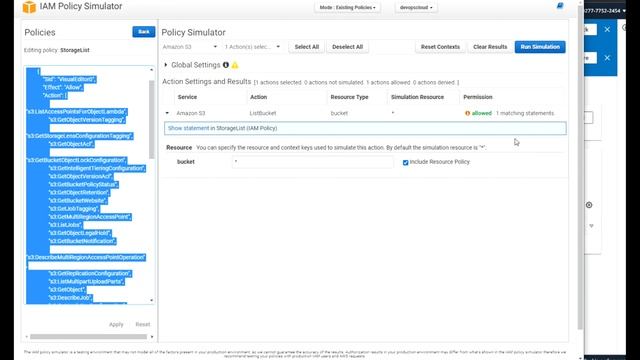Click the policy editor vertical scrollbar thumb
This screenshot has height=360, width=640.
tap(152, 119)
